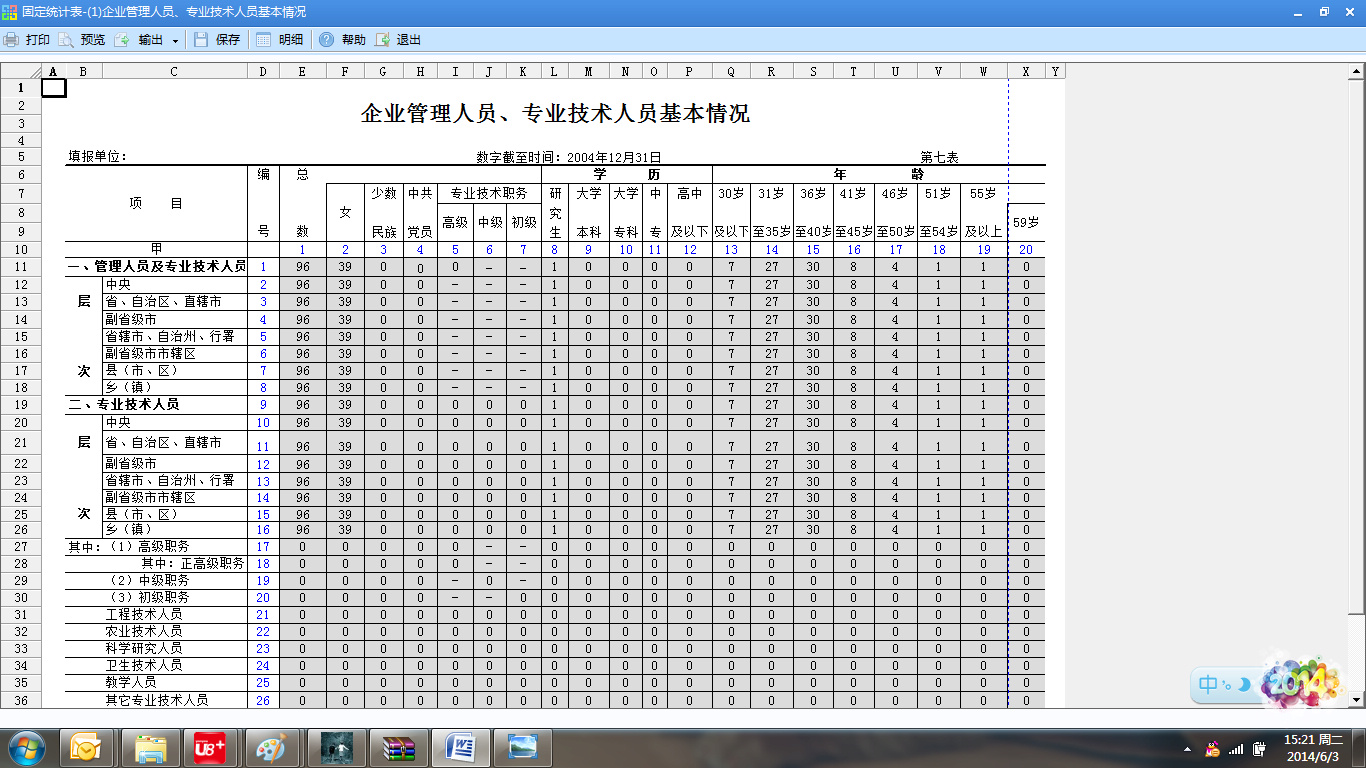Click the （3）初级职务 row label

tap(147, 597)
